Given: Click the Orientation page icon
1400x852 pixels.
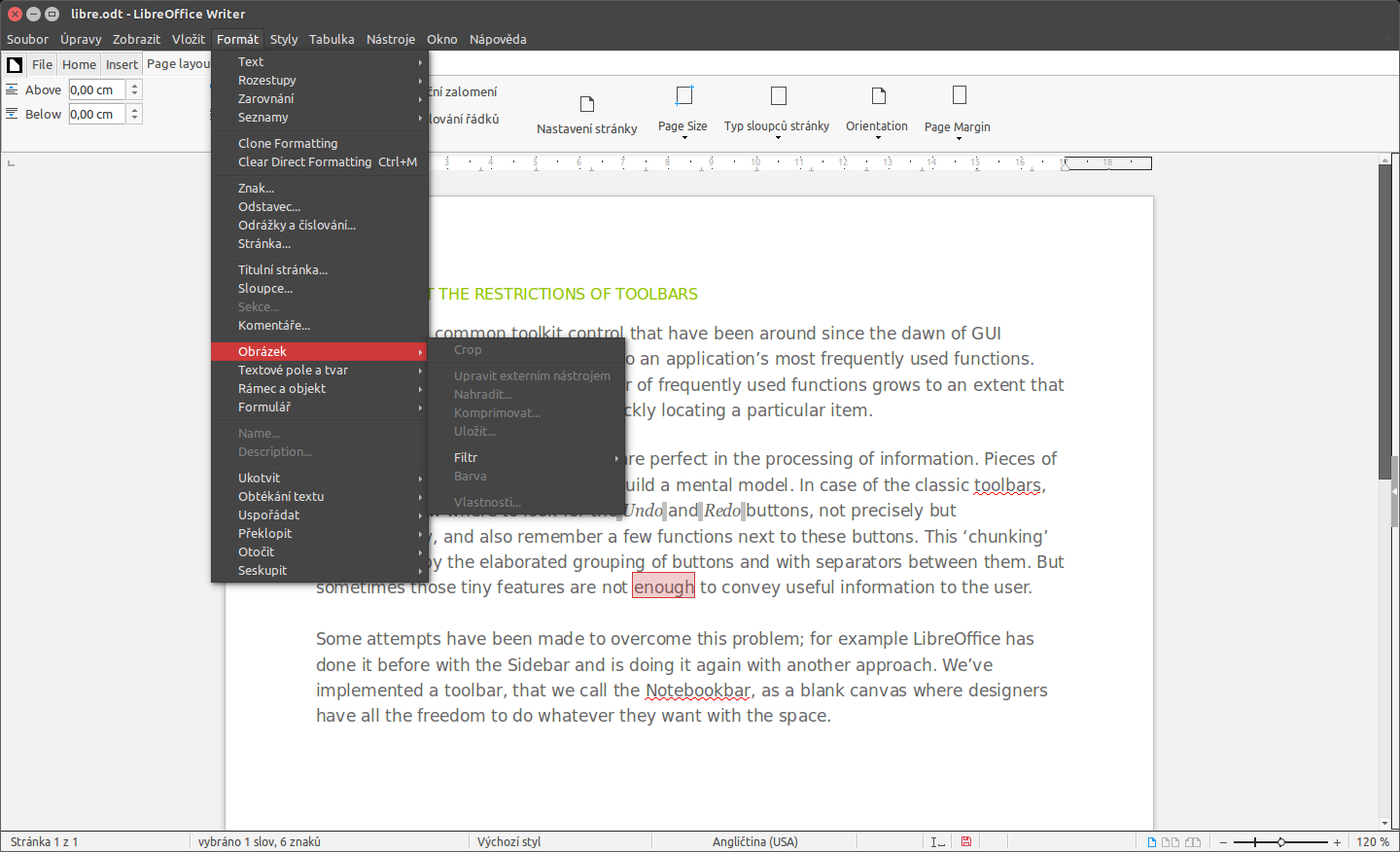Looking at the screenshot, I should coord(878,95).
